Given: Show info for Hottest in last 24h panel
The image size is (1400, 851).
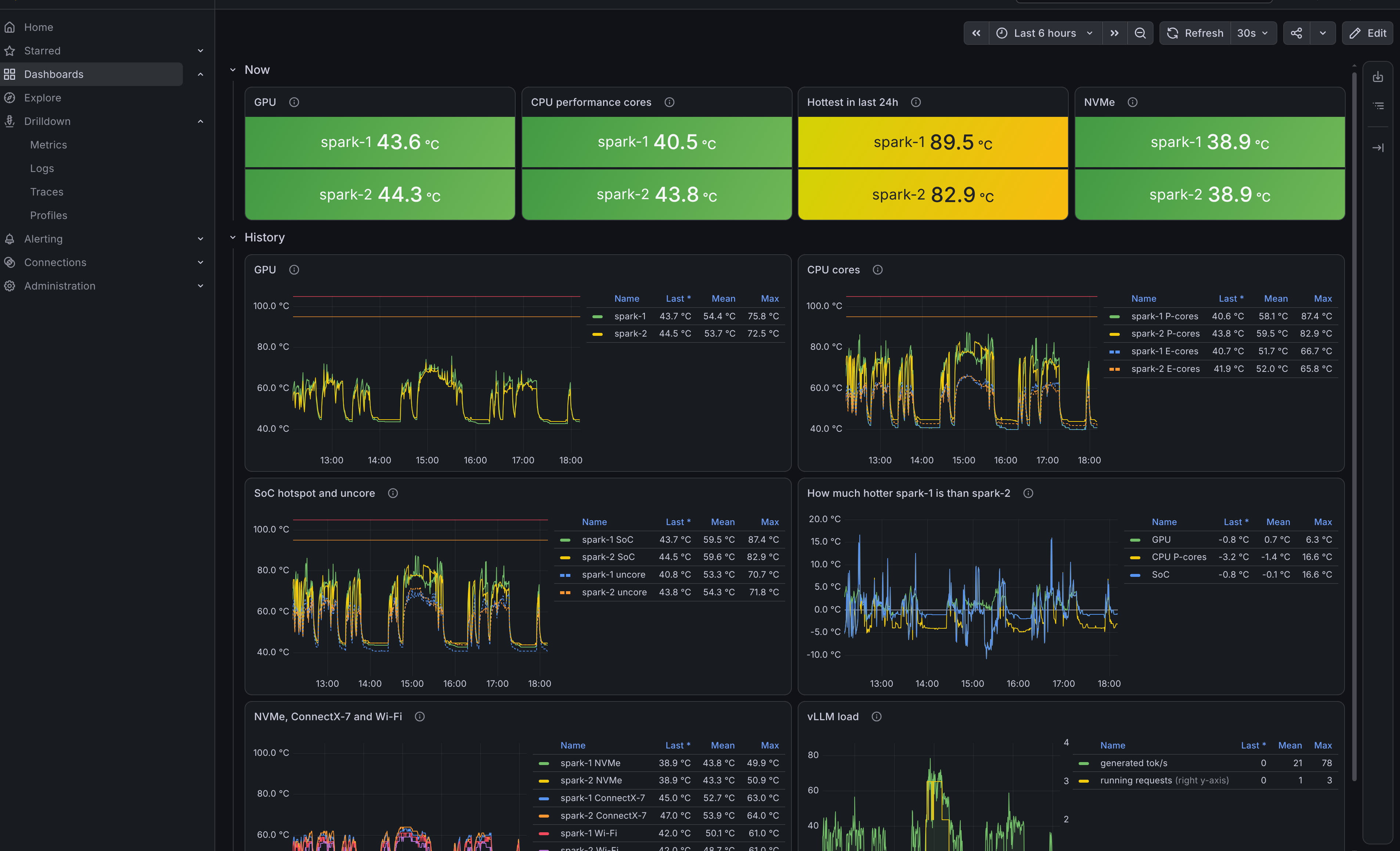Looking at the screenshot, I should pos(915,102).
